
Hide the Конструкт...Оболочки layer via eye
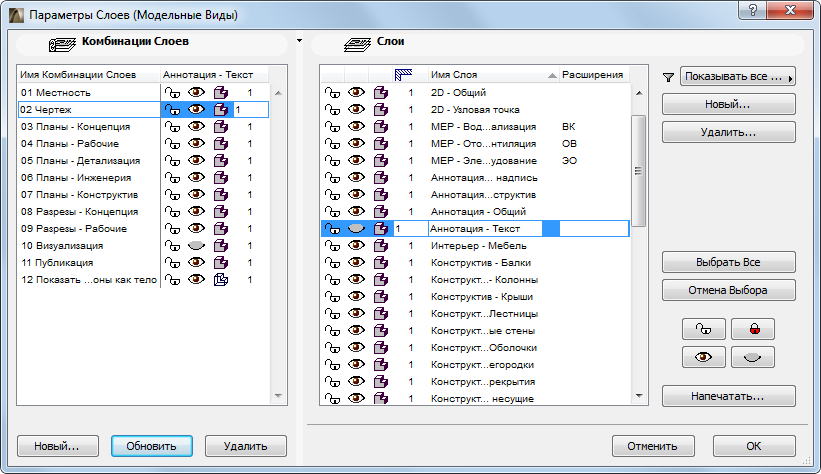click(356, 348)
